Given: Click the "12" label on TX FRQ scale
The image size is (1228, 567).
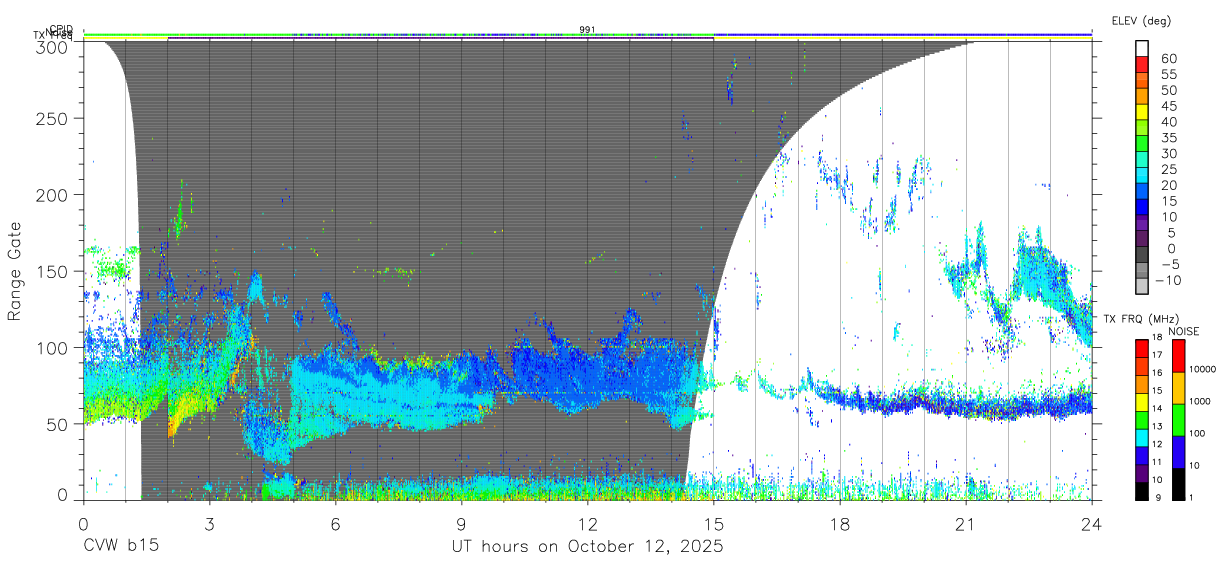Looking at the screenshot, I should point(1157,444).
